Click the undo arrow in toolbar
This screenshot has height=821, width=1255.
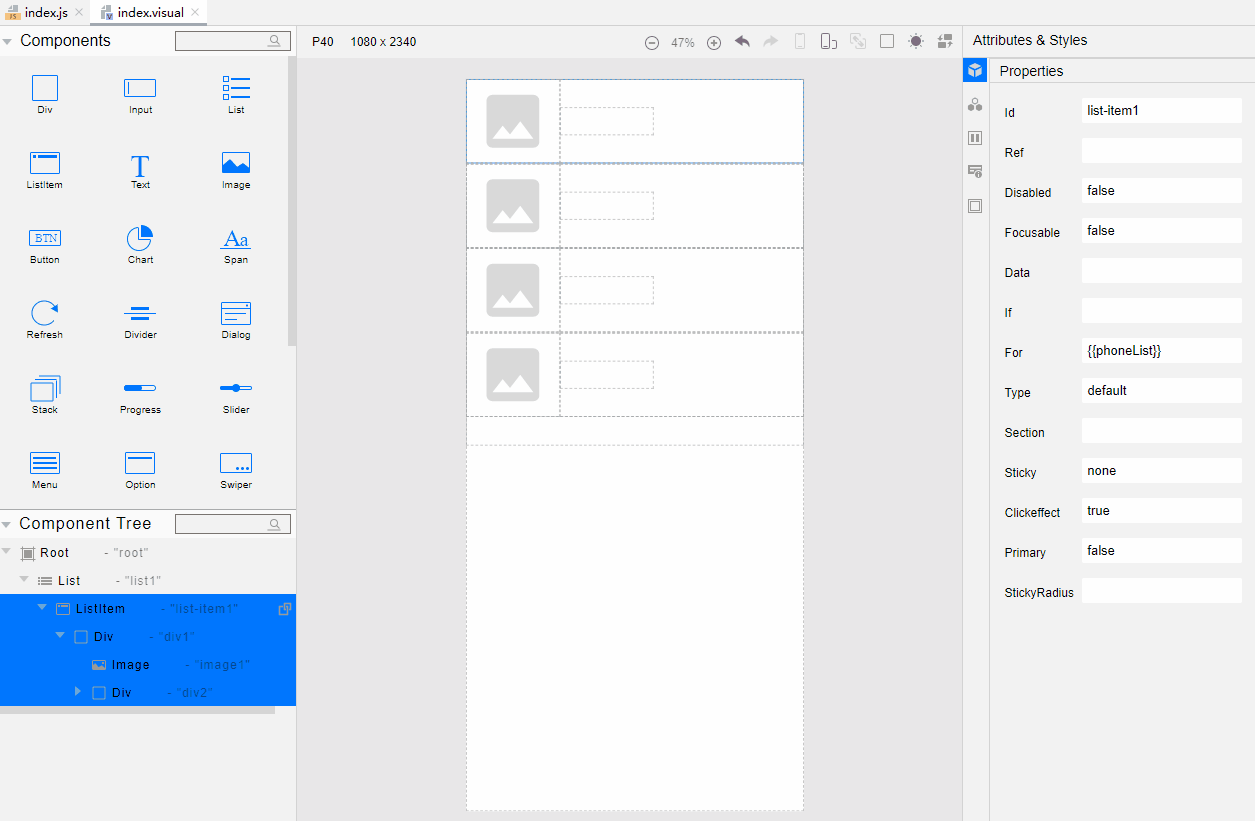pos(742,42)
